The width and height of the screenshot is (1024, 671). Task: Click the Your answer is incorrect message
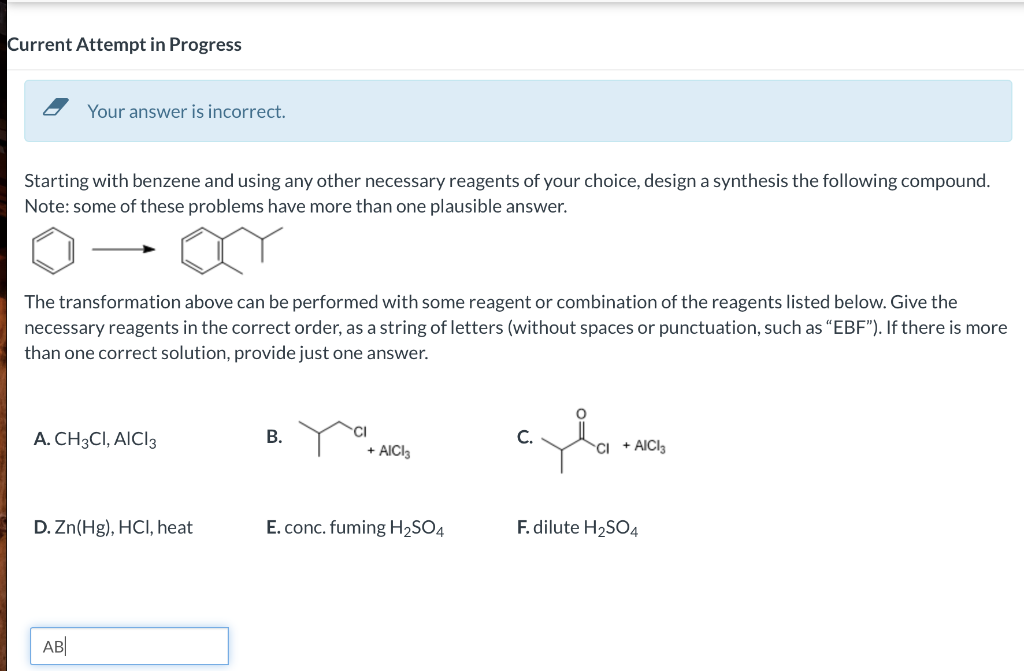(186, 112)
